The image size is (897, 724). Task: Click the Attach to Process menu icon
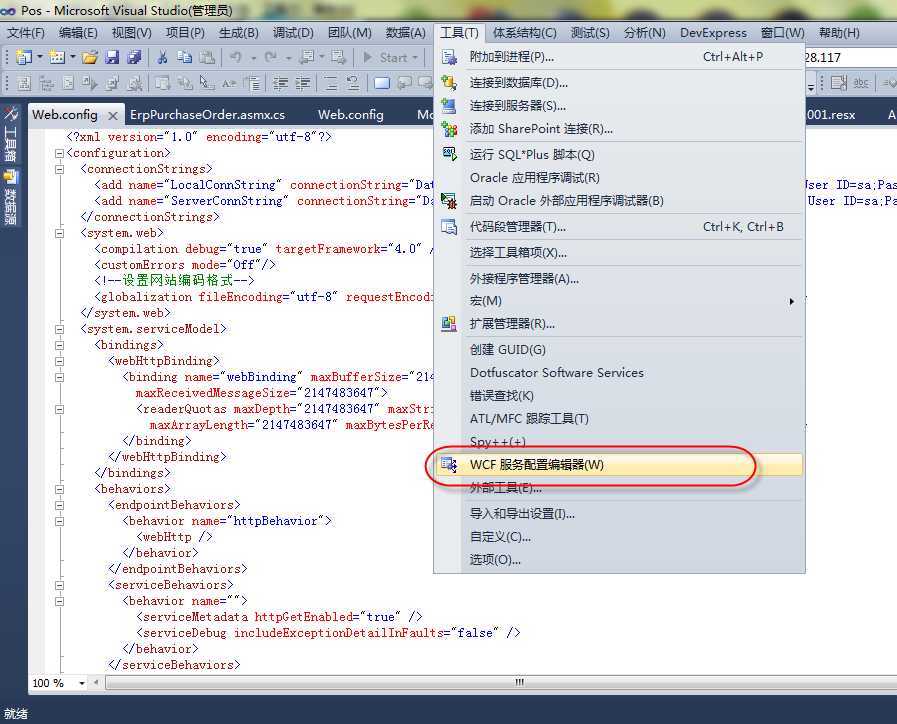coord(449,57)
